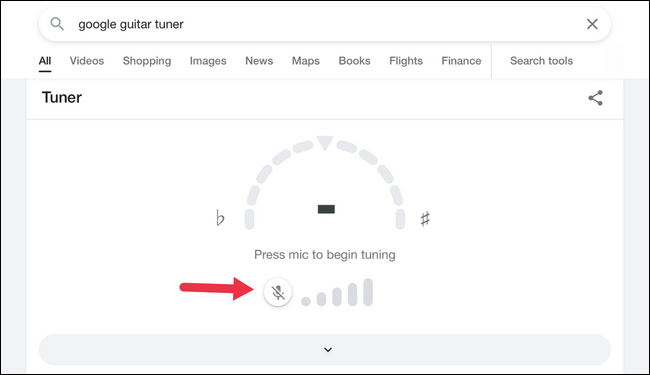Screen dimensions: 650x375
Task: Go to the Maps tab
Action: 306,61
